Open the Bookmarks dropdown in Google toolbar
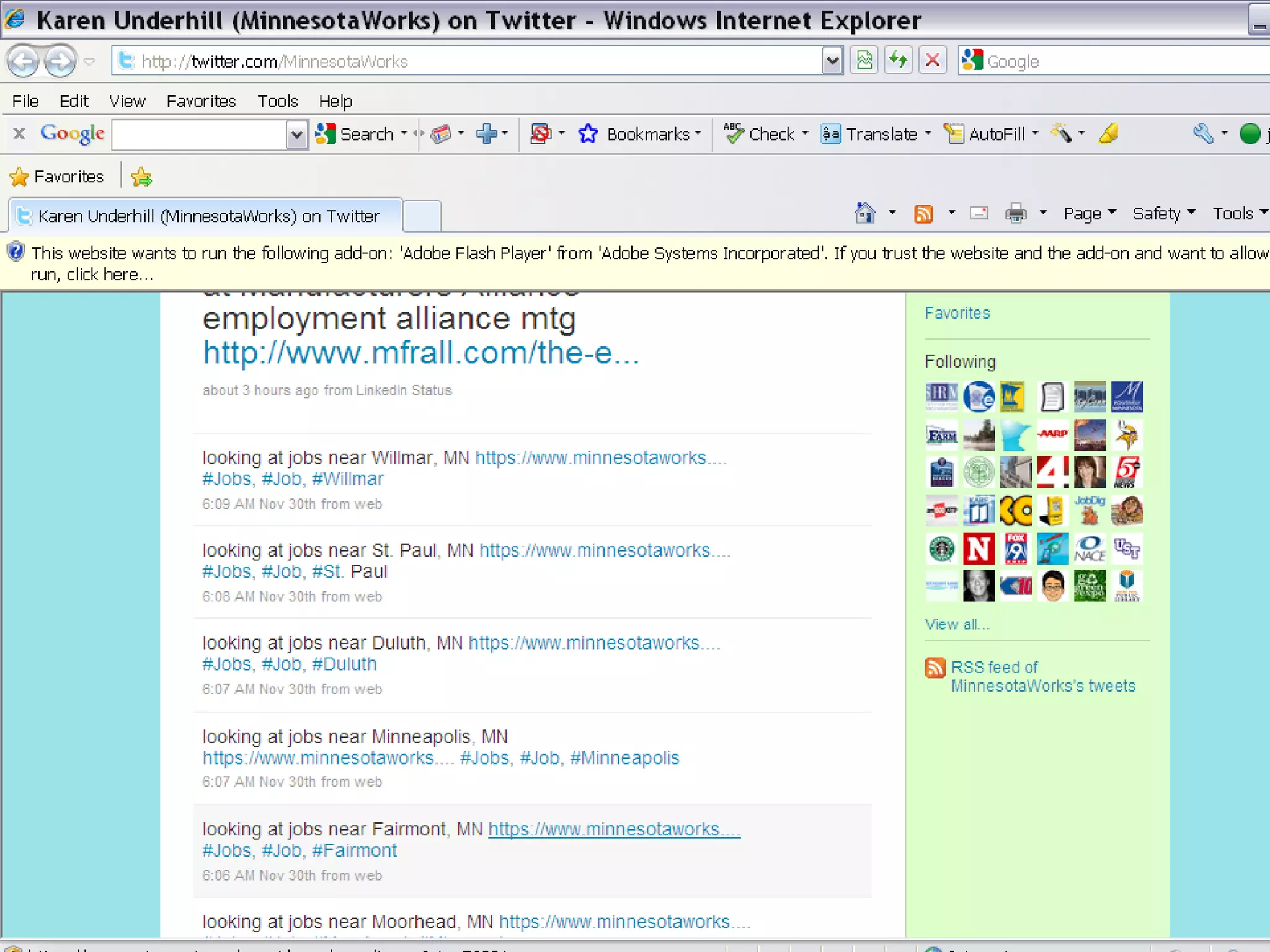The width and height of the screenshot is (1270, 952). click(x=647, y=134)
